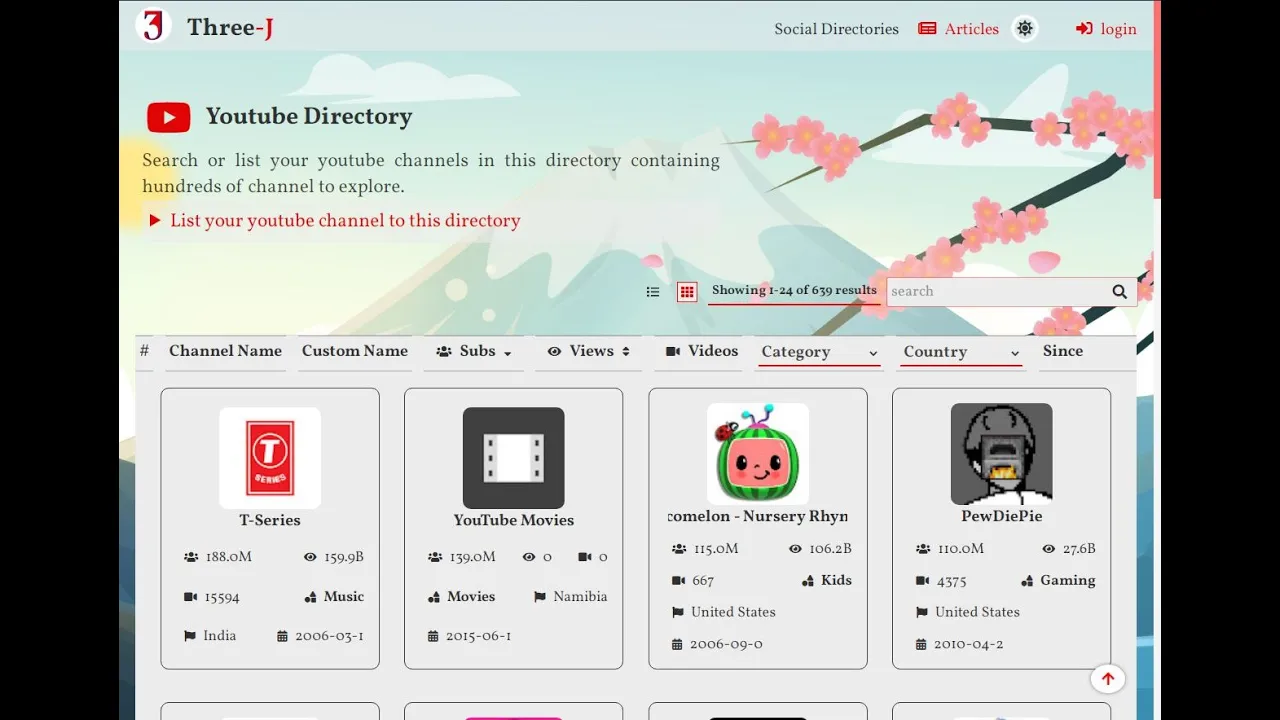
Task: Click YouTube Movies Namibia country text
Action: [580, 596]
